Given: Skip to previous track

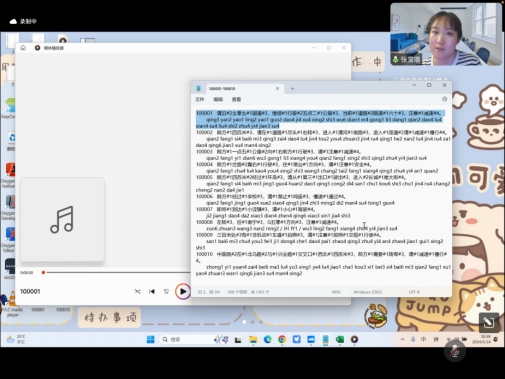Looking at the screenshot, I should coord(152,291).
